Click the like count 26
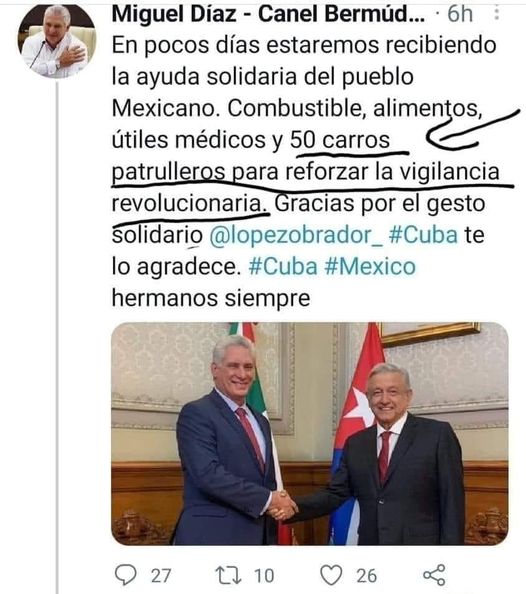The width and height of the screenshot is (526, 594). click(366, 575)
